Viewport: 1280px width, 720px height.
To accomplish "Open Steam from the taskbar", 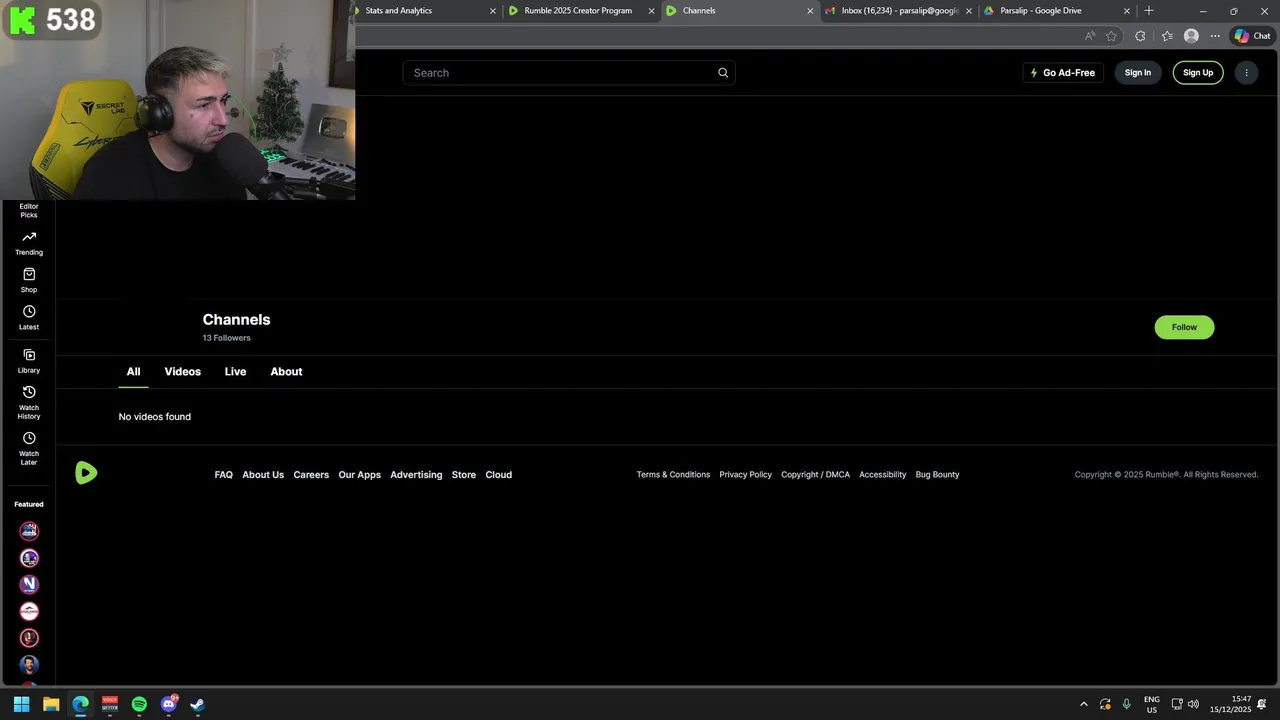I will tap(198, 704).
